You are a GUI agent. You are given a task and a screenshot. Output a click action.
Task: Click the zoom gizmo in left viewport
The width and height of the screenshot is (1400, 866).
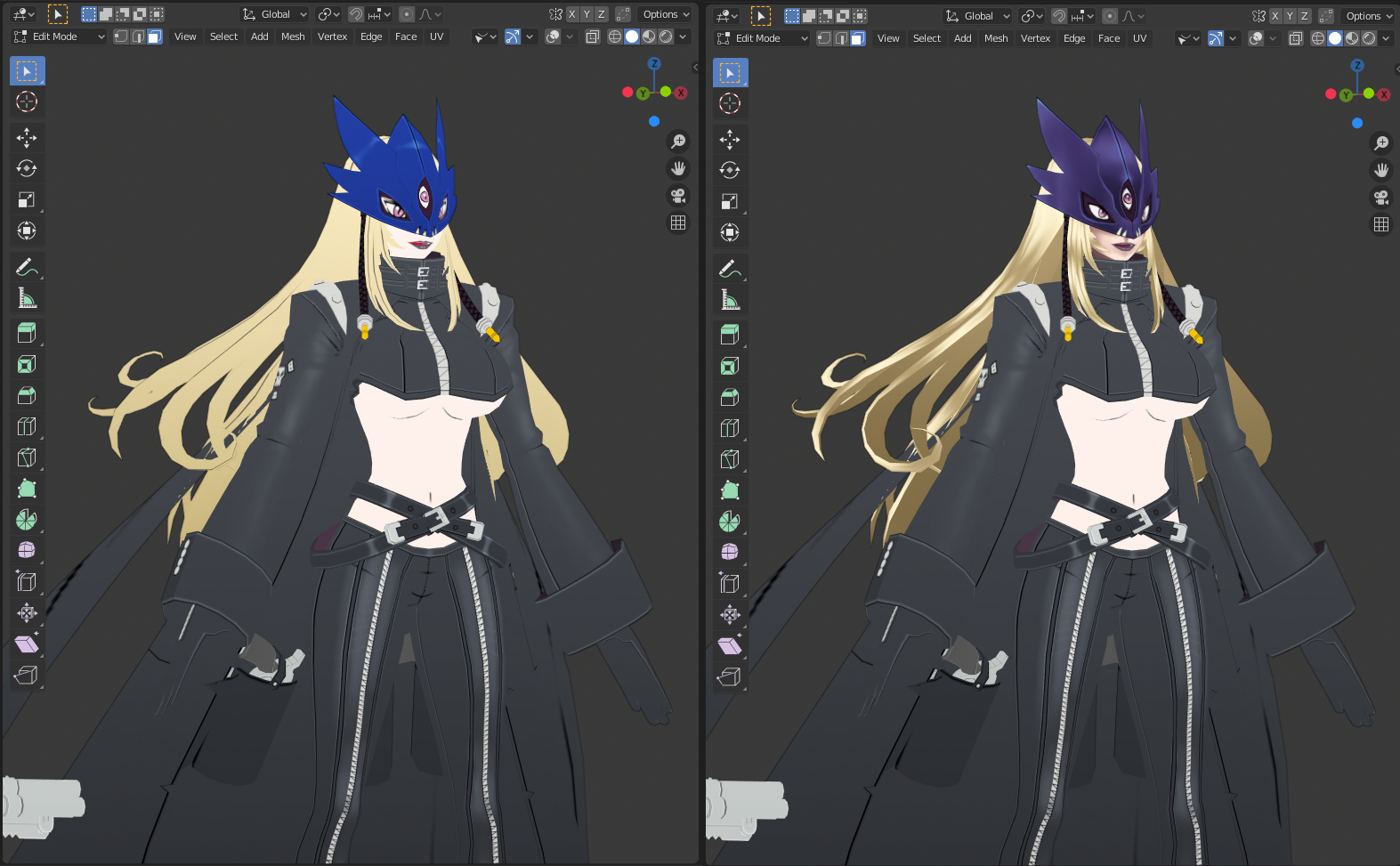678,142
